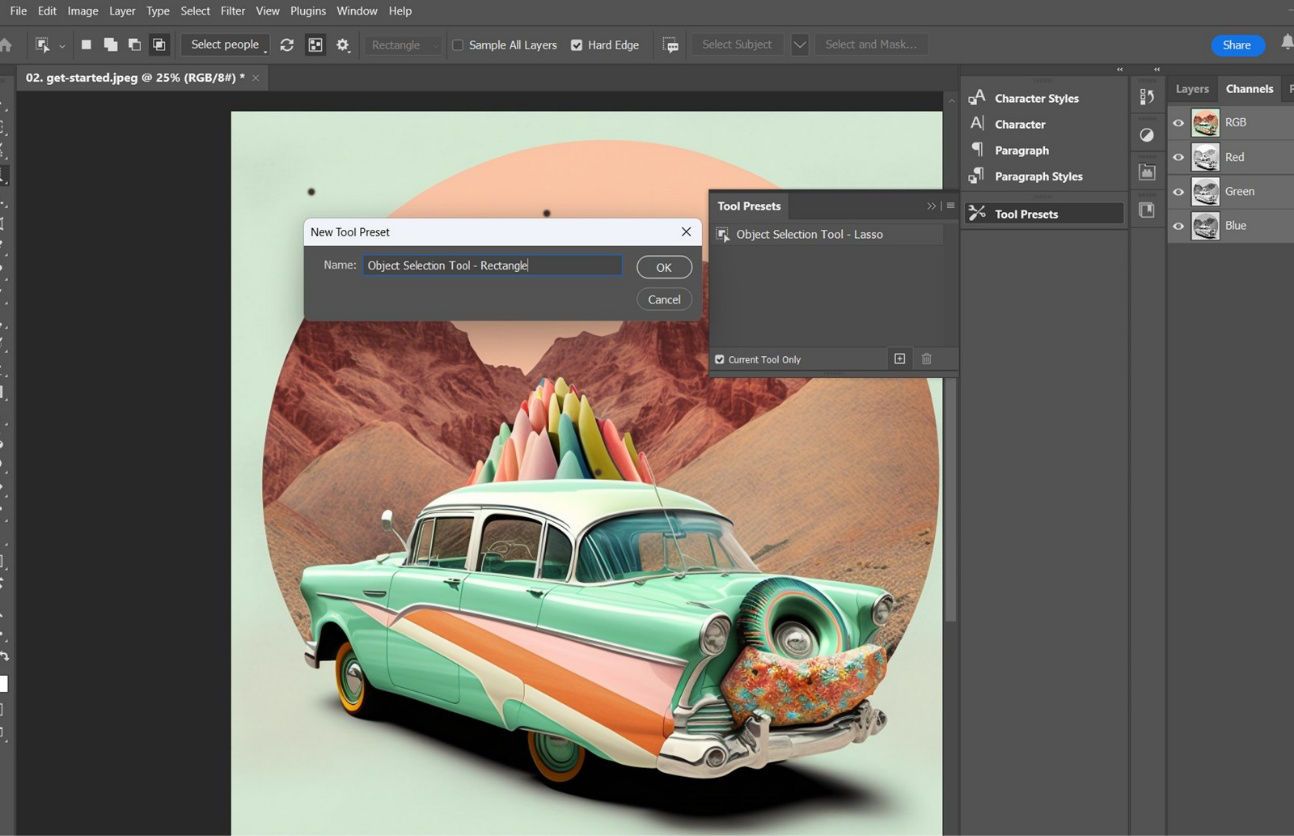Enable the Sample All Layers checkbox
1294x836 pixels.
tap(457, 44)
